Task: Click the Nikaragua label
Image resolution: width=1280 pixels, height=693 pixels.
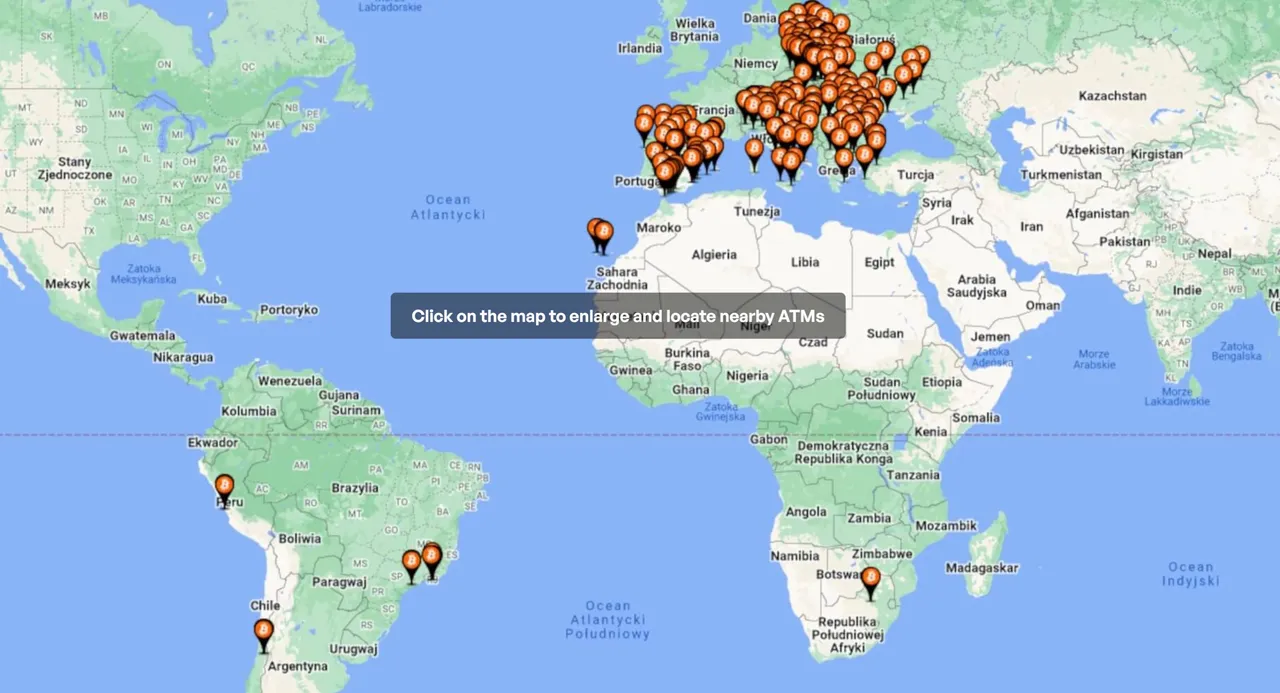Action: [x=183, y=357]
